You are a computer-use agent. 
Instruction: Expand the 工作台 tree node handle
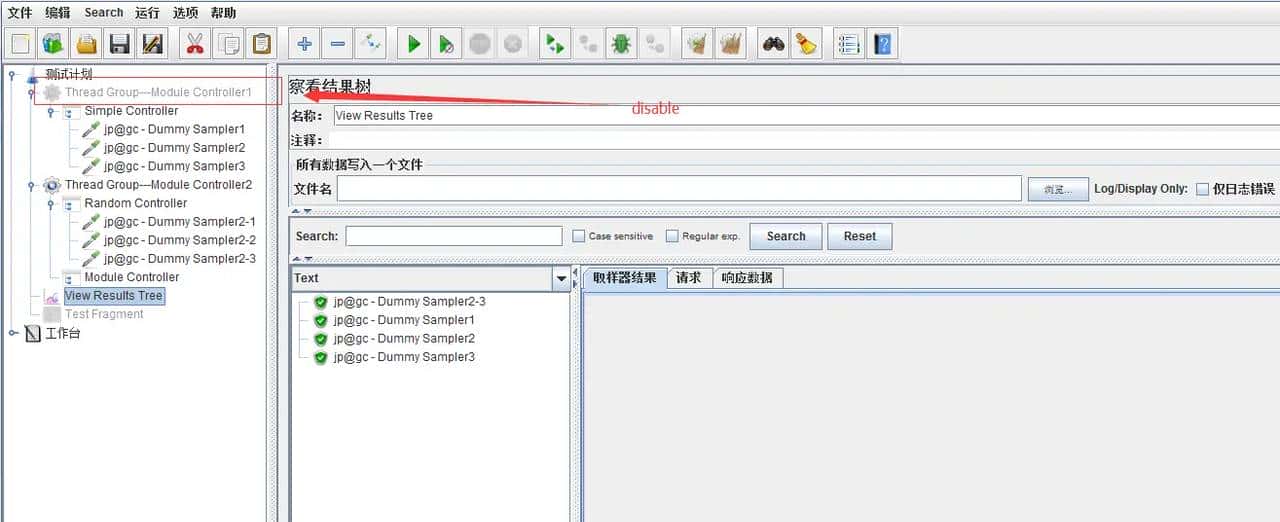12,333
